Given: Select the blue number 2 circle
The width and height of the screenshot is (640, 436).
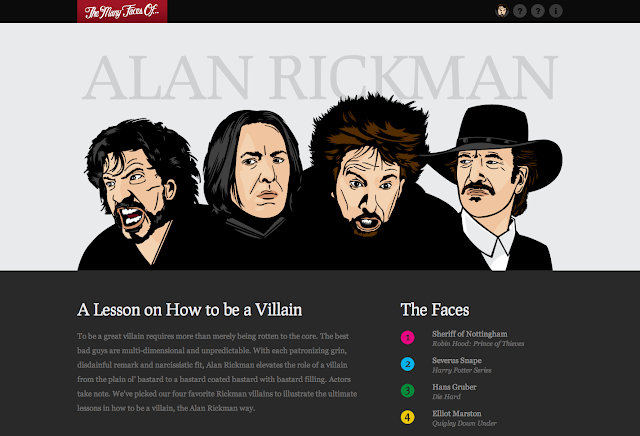Looking at the screenshot, I should coord(407,364).
